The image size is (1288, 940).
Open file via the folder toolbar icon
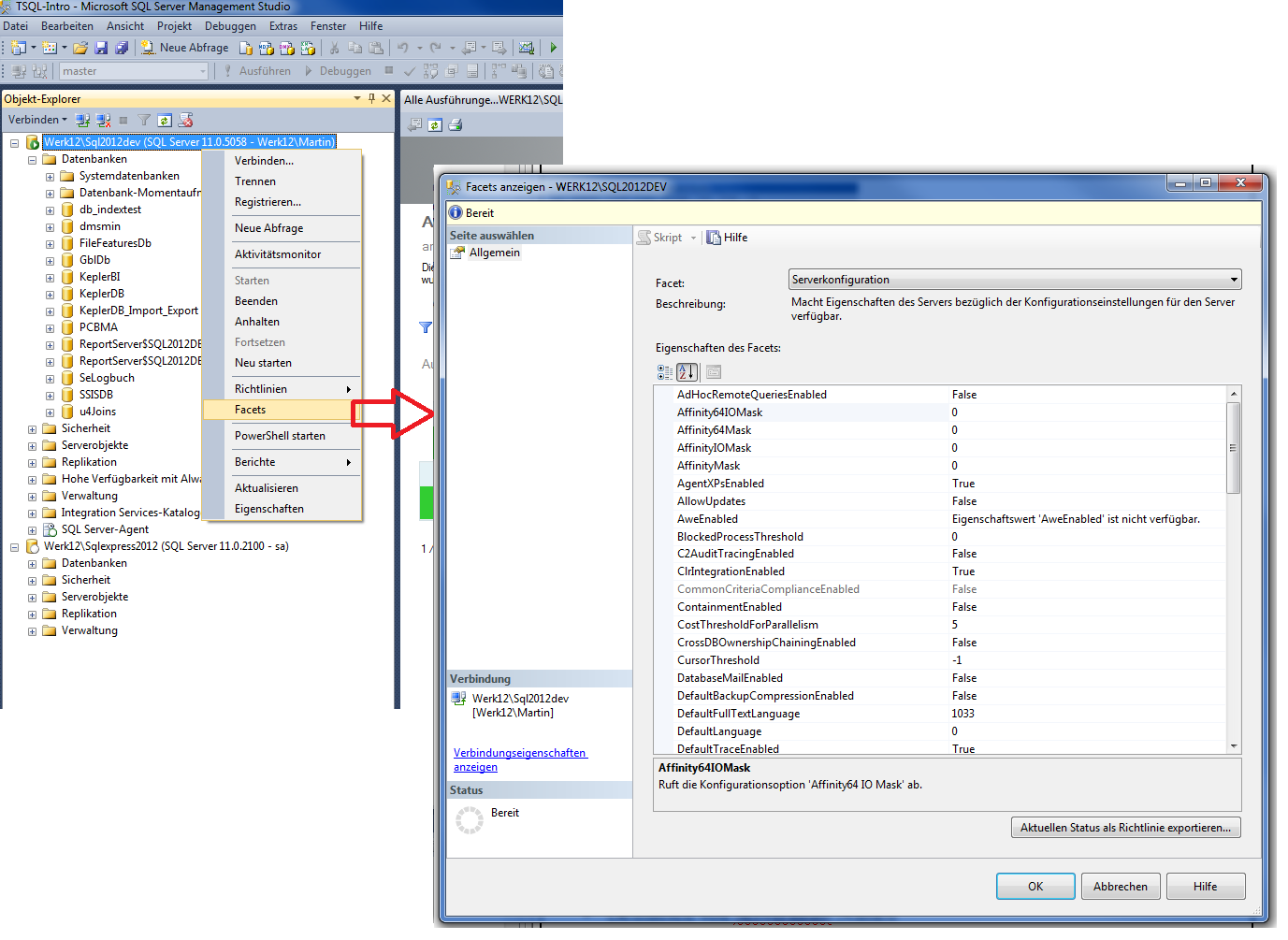coord(80,48)
